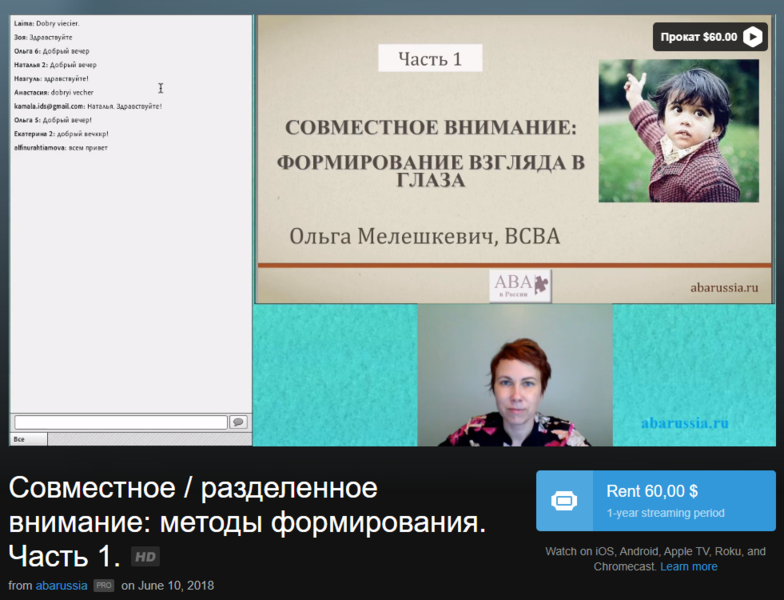Open the abarussia author profile link
This screenshot has width=784, height=600.
click(61, 585)
